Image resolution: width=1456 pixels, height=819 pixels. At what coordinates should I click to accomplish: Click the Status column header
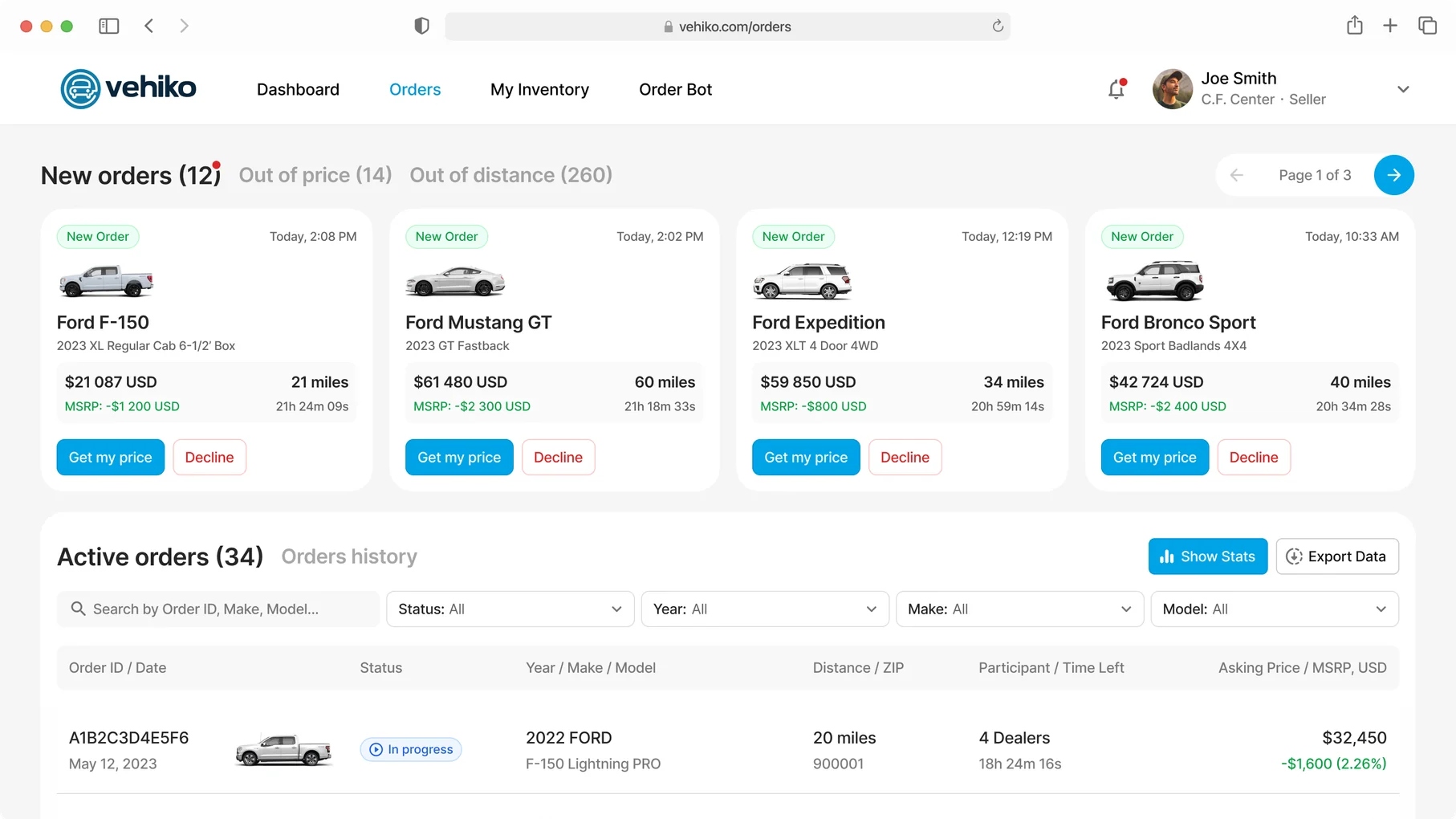[381, 668]
